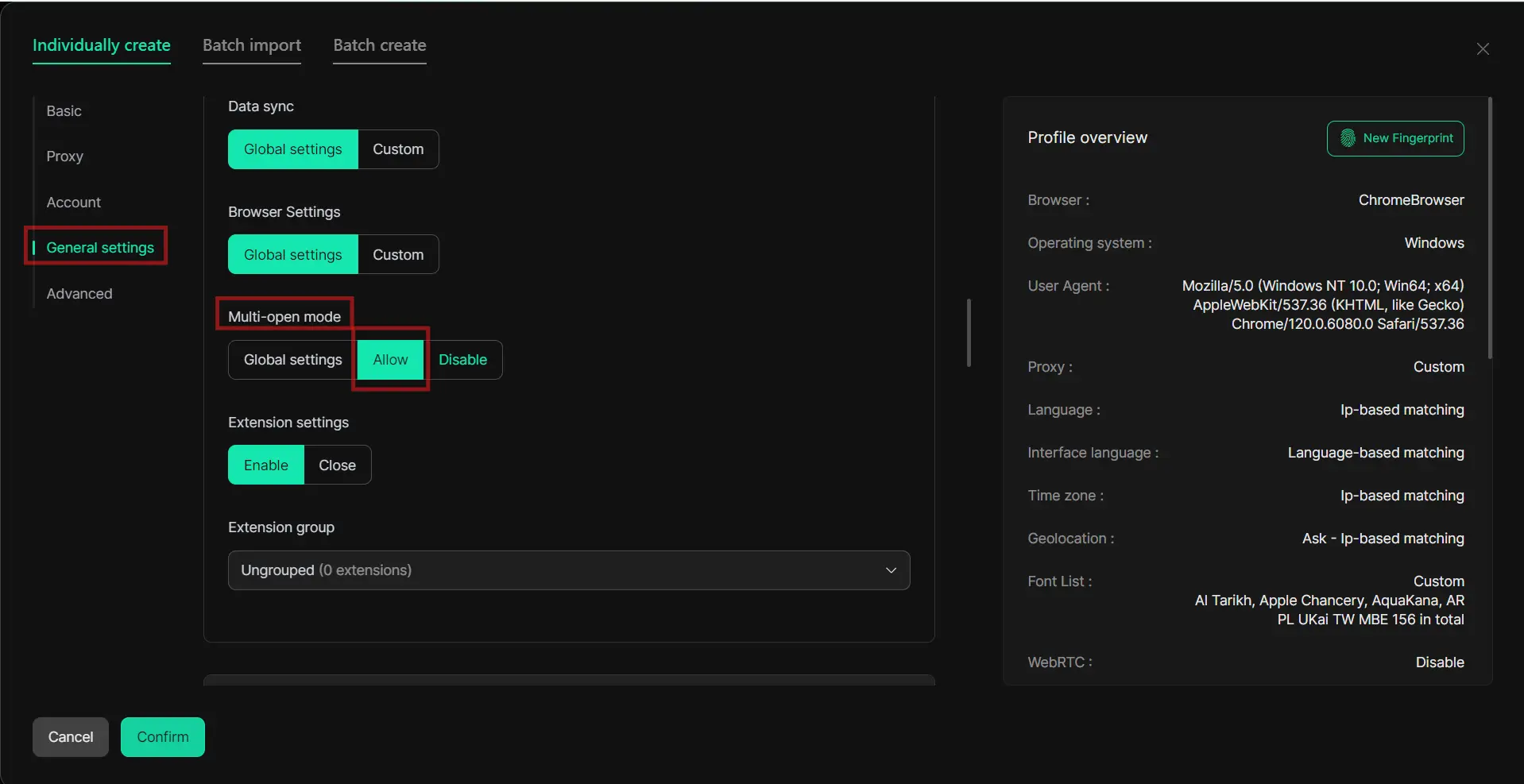Set Data sync to Custom

pyautogui.click(x=398, y=149)
